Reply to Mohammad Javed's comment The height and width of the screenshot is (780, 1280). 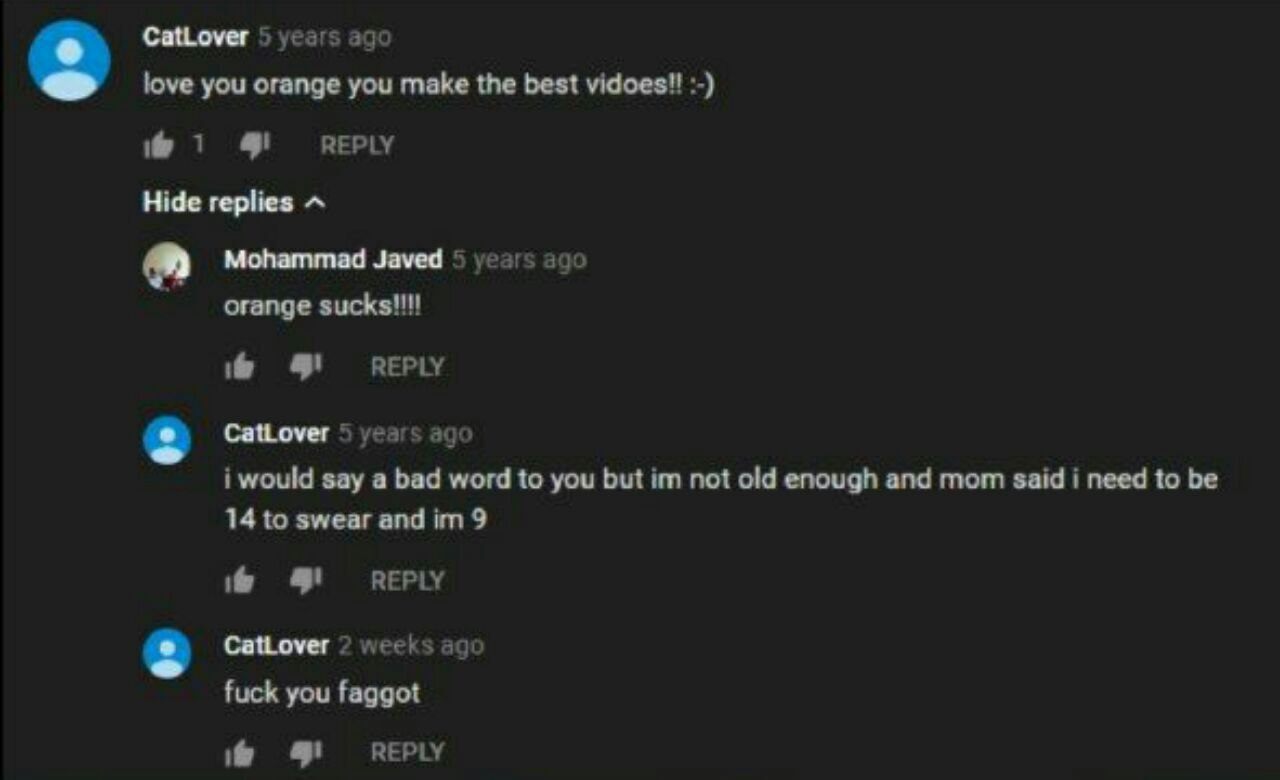pyautogui.click(x=407, y=367)
